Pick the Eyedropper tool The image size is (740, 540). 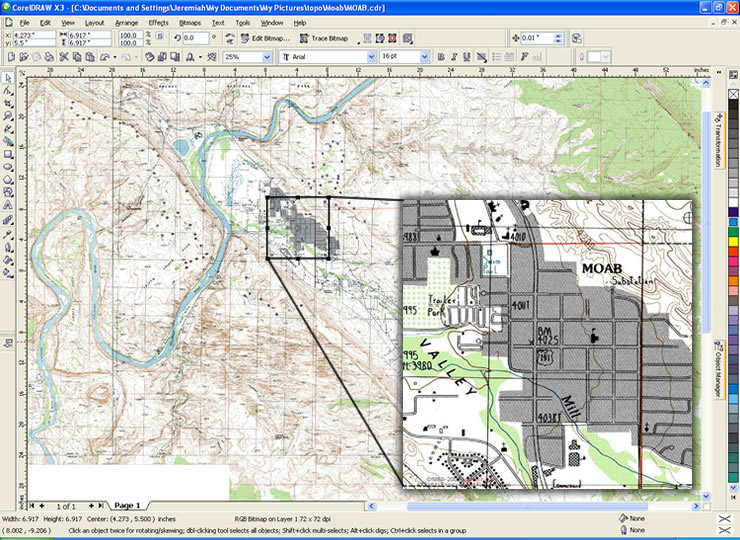click(x=8, y=232)
